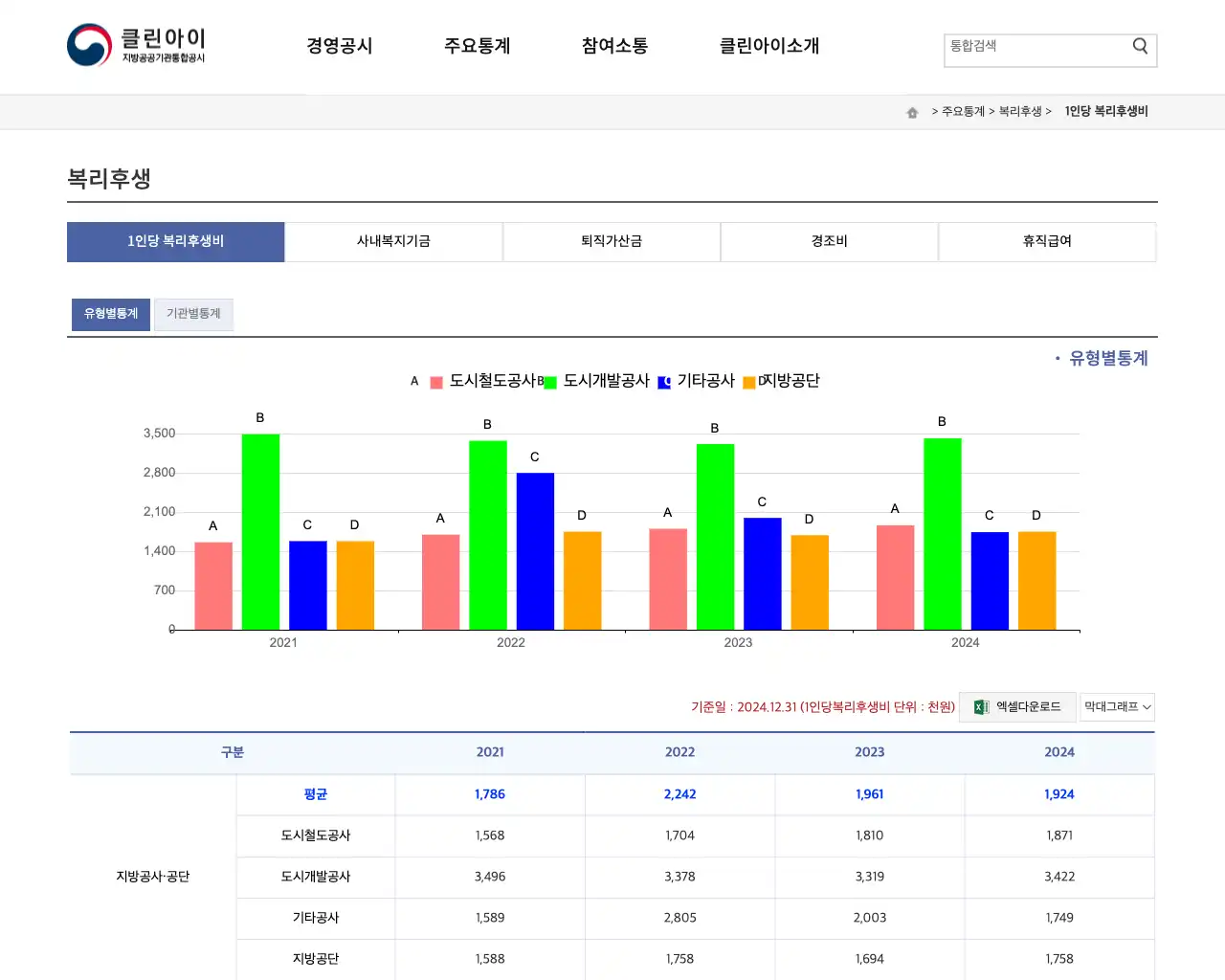Click the home icon in the breadcrumb
This screenshot has width=1225, height=980.
click(x=911, y=111)
